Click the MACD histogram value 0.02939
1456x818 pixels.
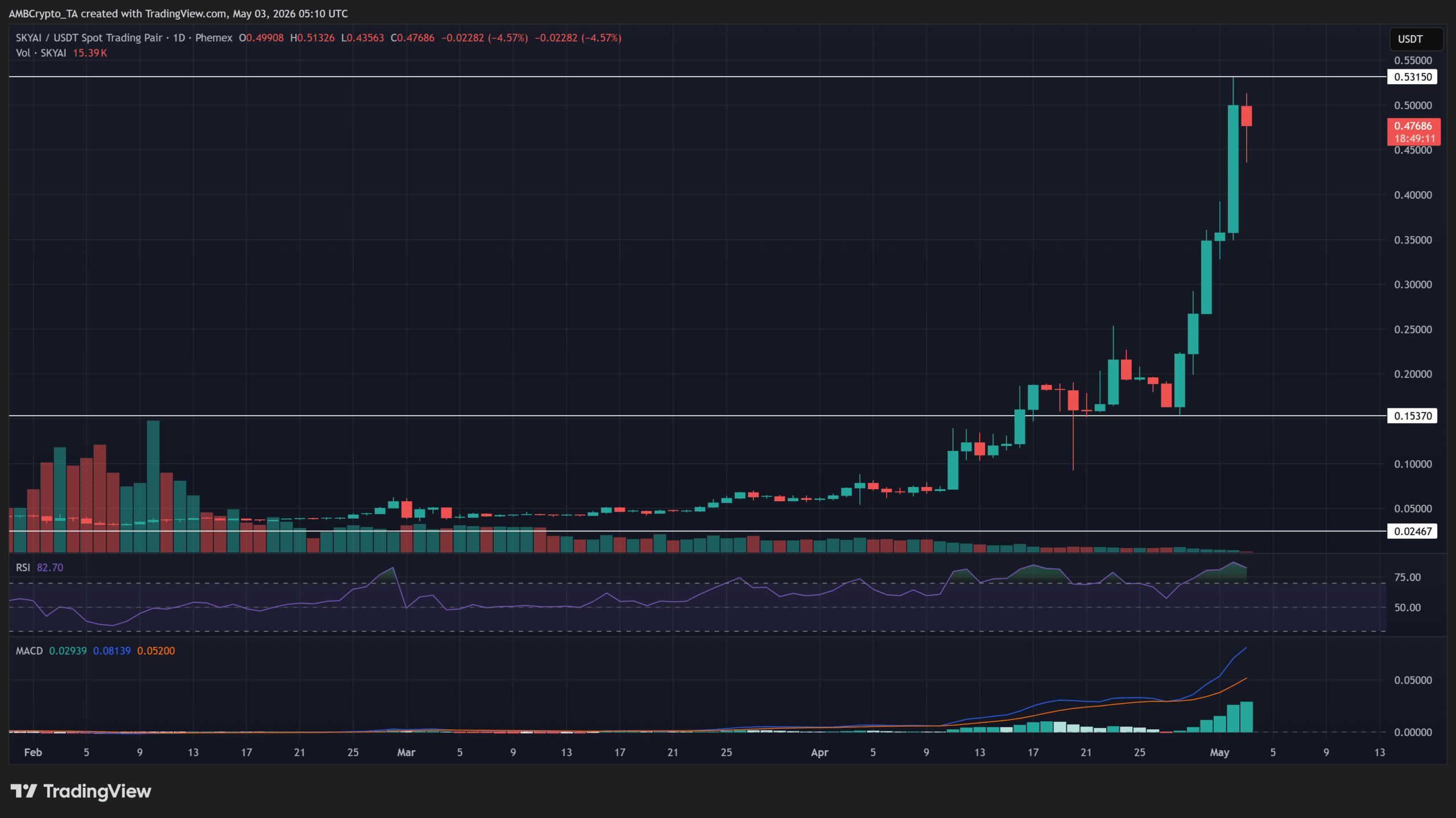pyautogui.click(x=68, y=651)
